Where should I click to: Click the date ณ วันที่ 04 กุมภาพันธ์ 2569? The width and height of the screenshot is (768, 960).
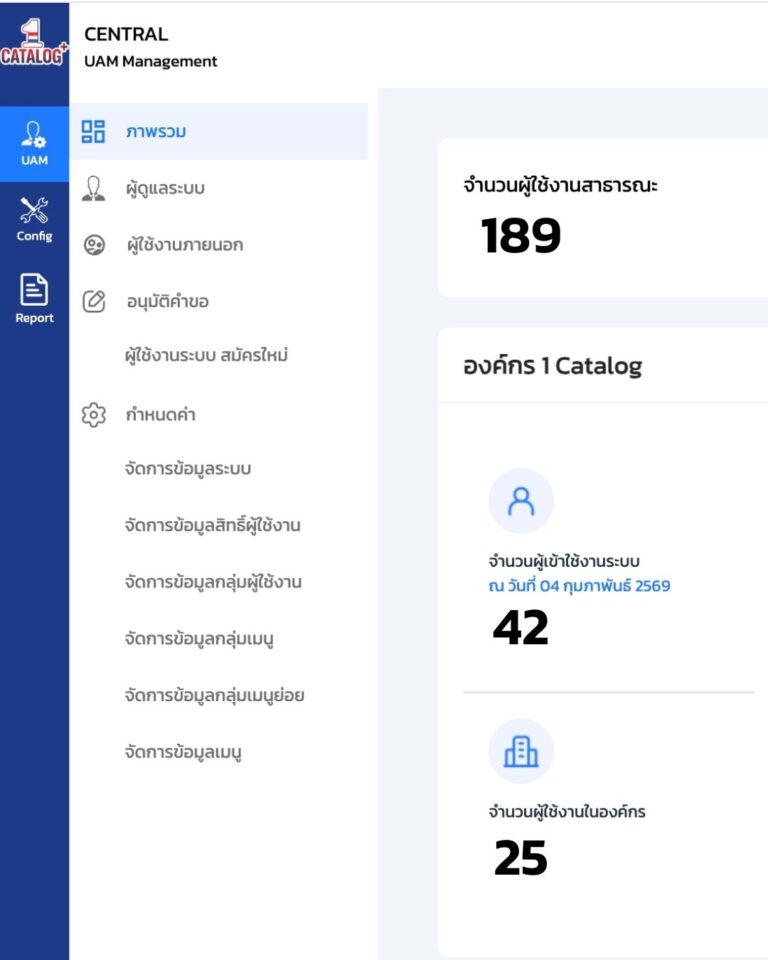tap(579, 586)
